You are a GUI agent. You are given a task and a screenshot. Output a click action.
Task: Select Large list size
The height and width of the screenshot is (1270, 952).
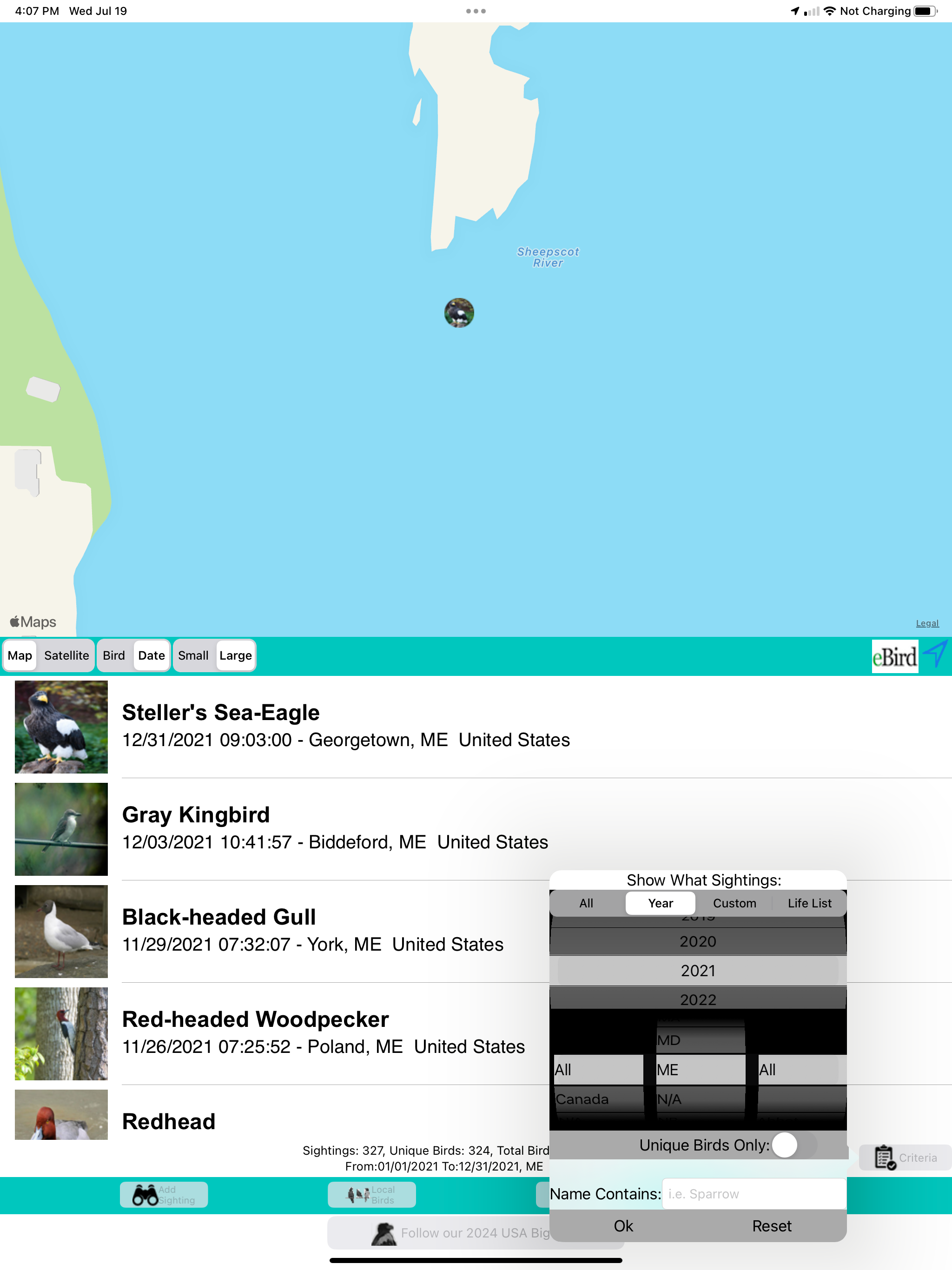click(x=236, y=655)
